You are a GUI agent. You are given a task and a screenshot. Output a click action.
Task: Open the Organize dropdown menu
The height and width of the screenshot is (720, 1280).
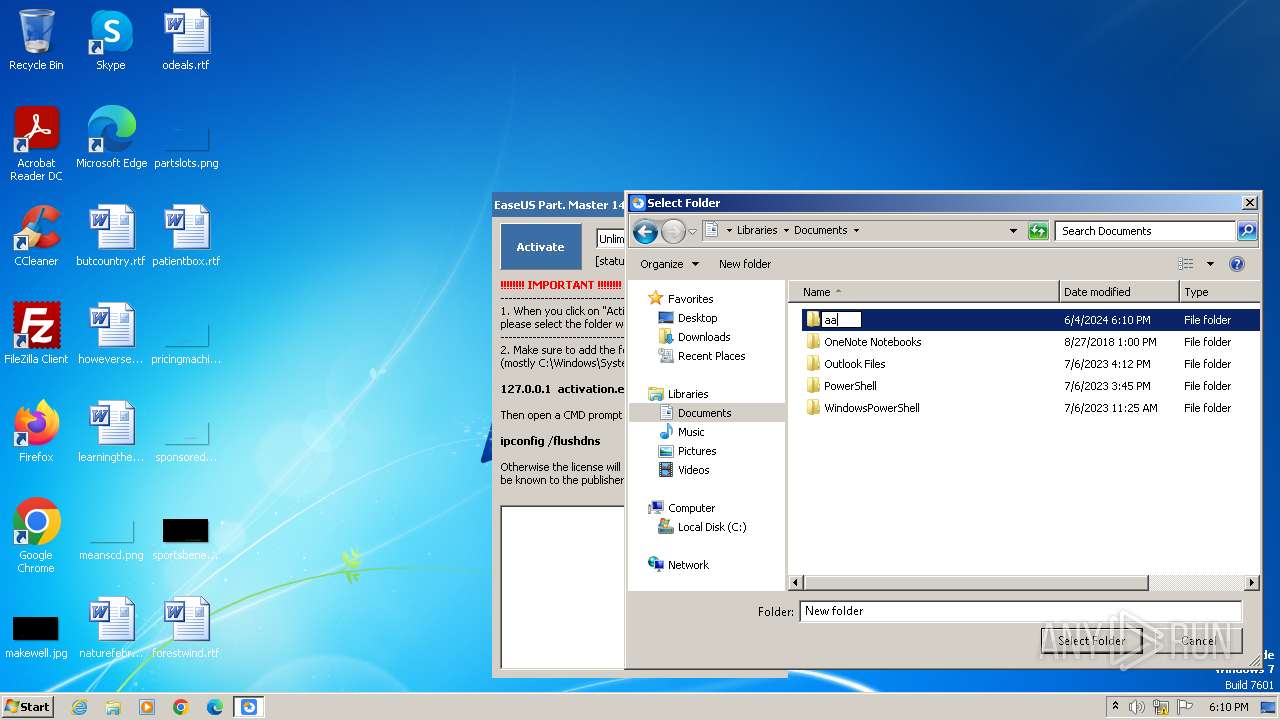pos(669,264)
